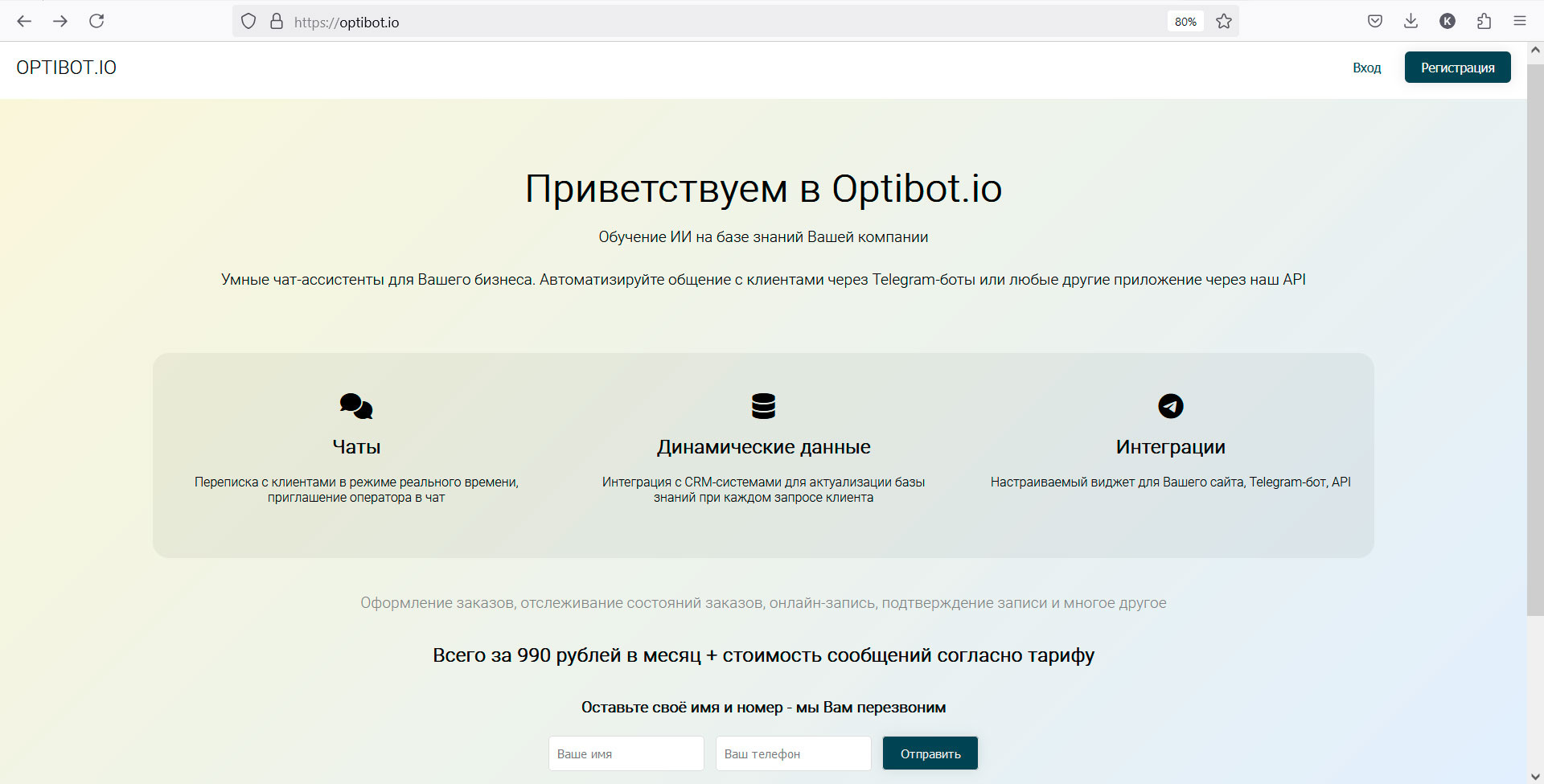Click the Telegram icon above Интеграции

coord(1170,406)
